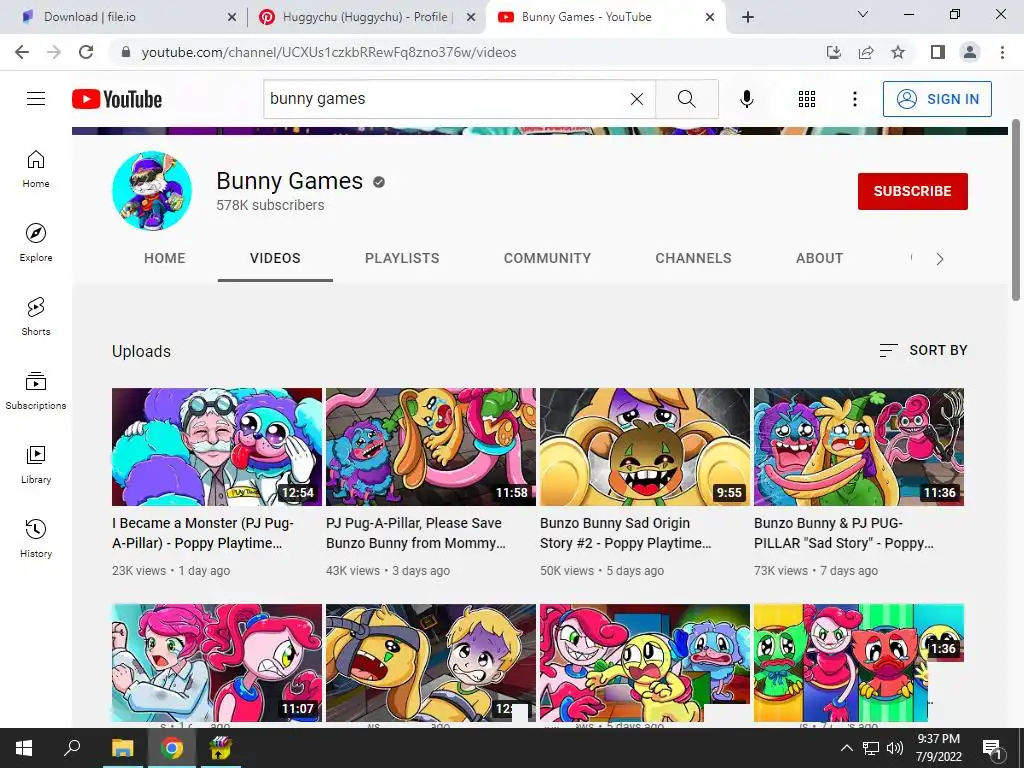Image resolution: width=1024 pixels, height=768 pixels.
Task: Open the YouTube hamburger guide menu
Action: coord(36,99)
